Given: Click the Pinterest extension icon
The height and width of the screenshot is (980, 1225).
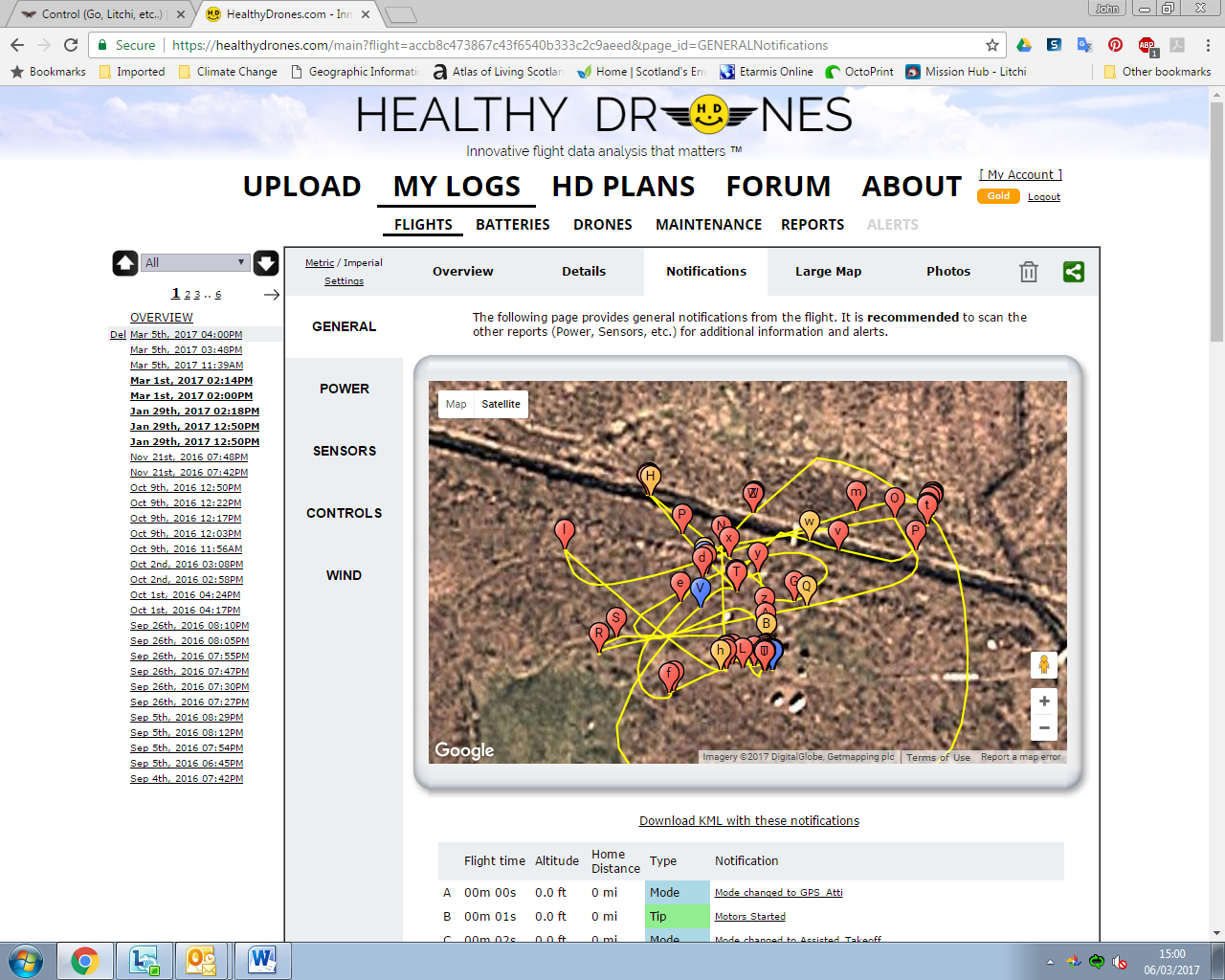Looking at the screenshot, I should tap(1115, 45).
